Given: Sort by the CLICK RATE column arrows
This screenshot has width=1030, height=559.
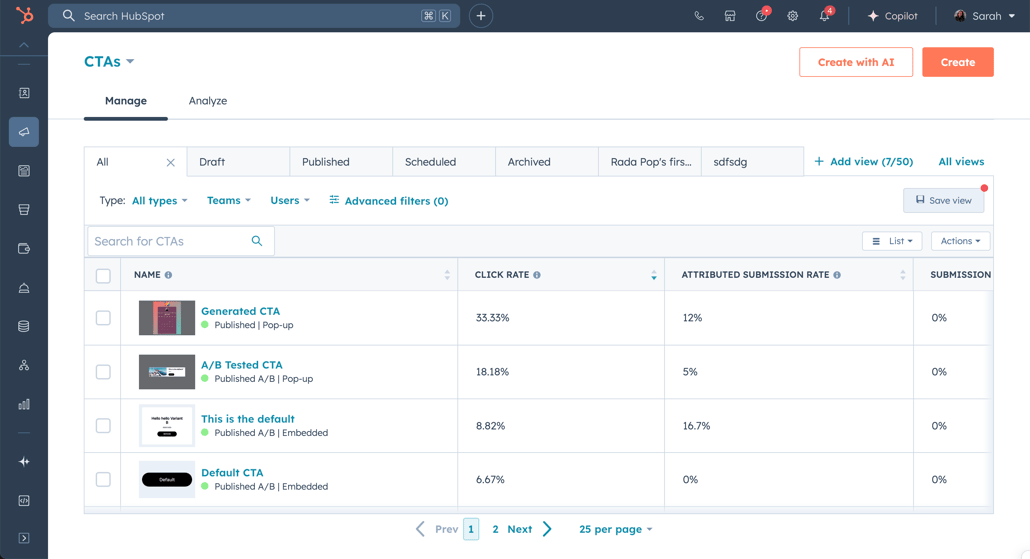Looking at the screenshot, I should pyautogui.click(x=654, y=275).
